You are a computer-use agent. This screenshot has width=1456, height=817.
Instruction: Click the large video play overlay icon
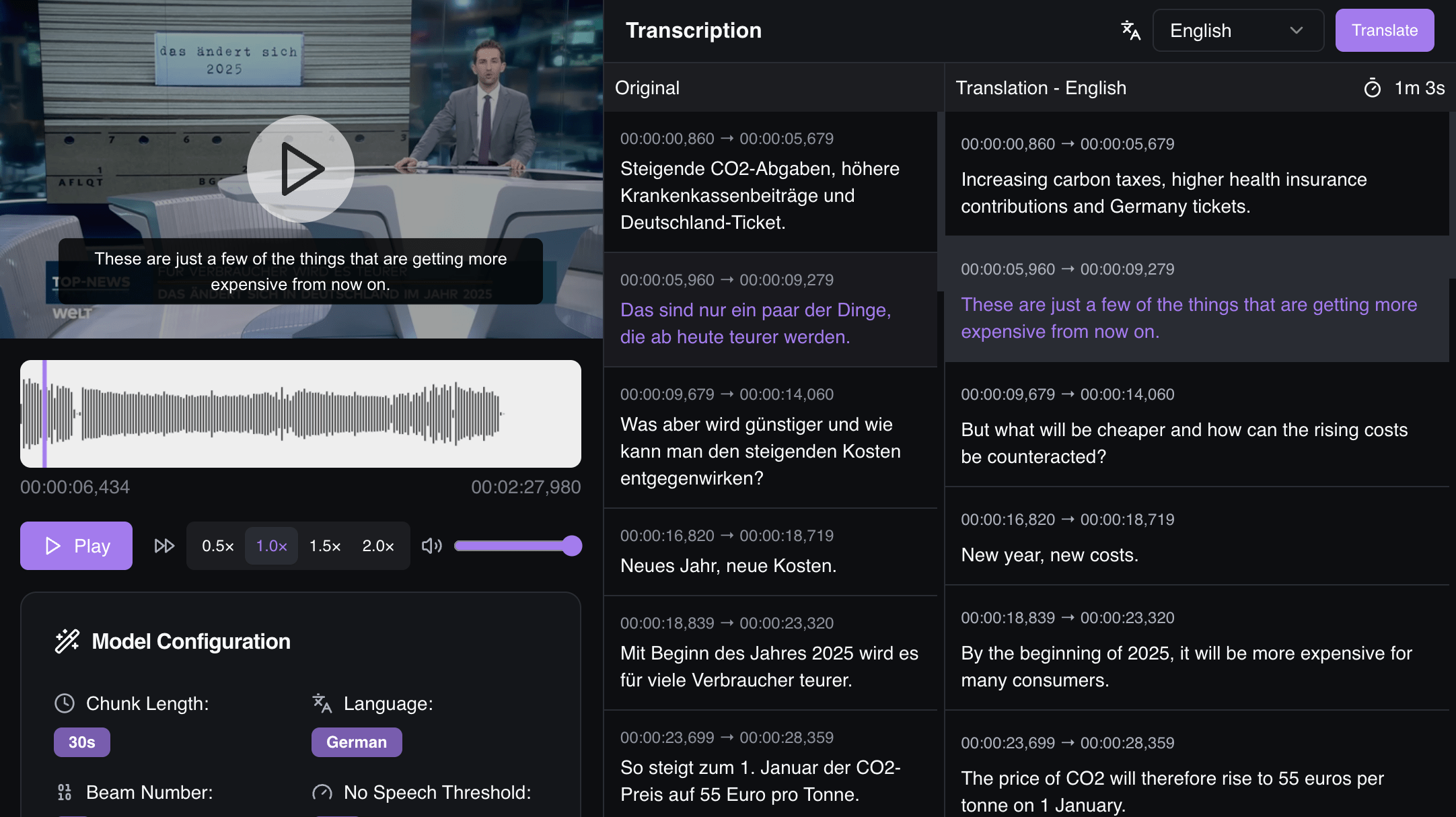tap(300, 169)
